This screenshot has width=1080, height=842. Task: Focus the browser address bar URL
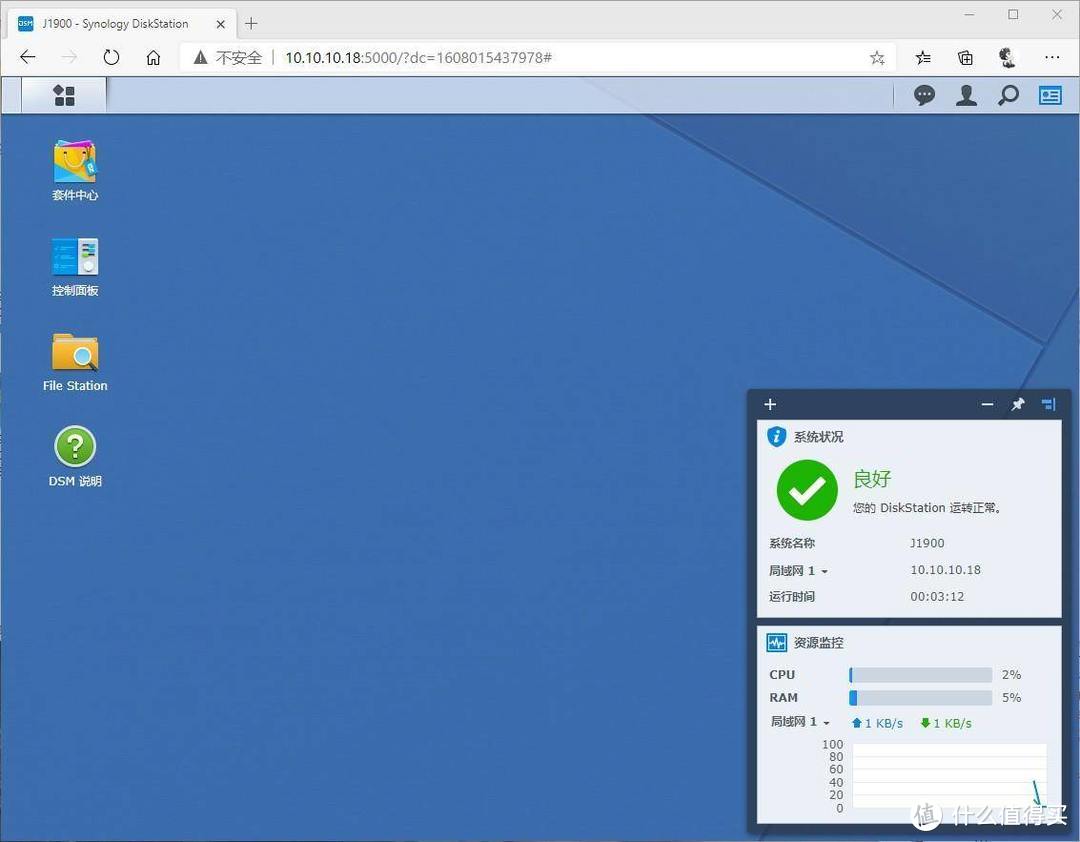tap(418, 58)
